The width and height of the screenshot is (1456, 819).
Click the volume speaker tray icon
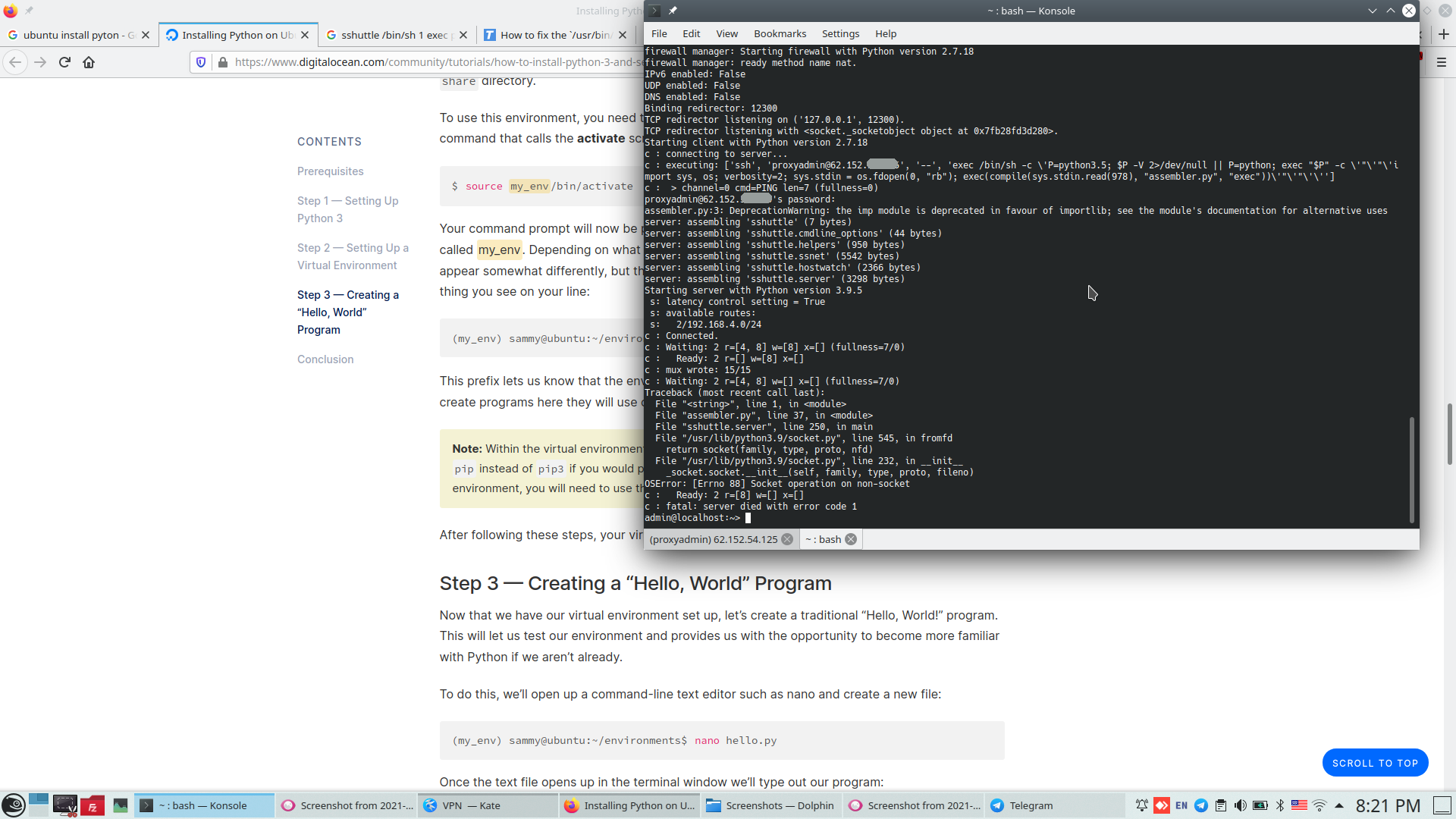[x=1240, y=805]
